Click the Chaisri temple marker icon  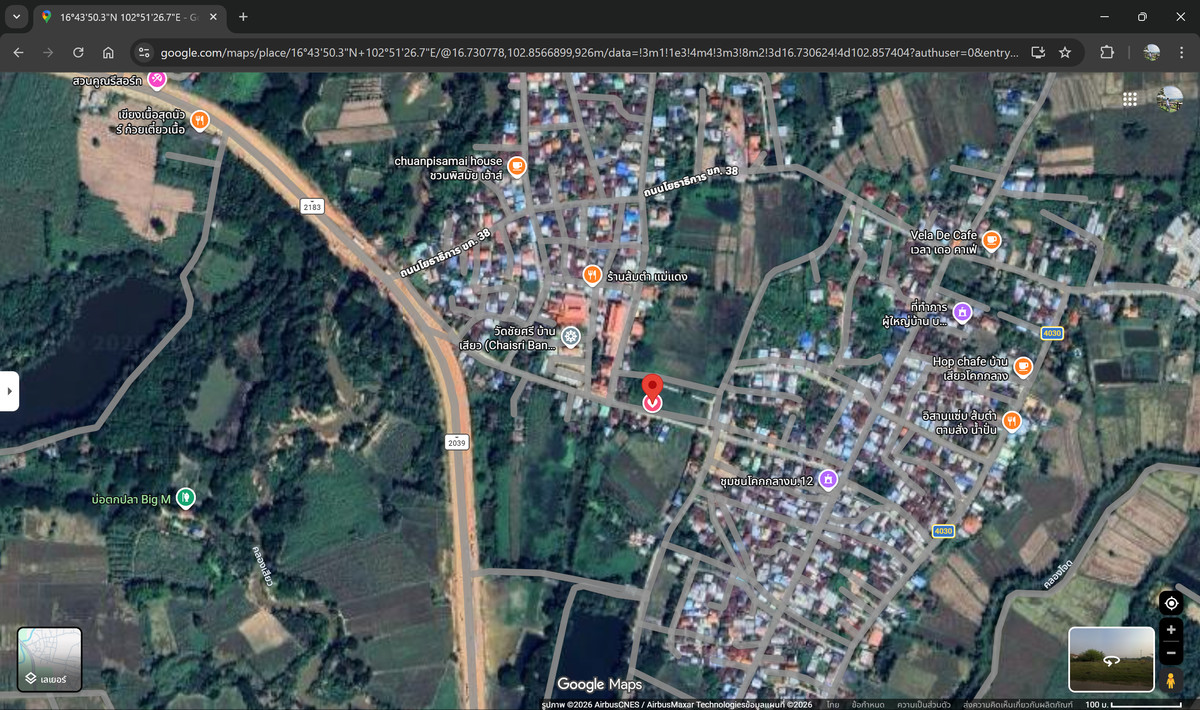(x=570, y=336)
